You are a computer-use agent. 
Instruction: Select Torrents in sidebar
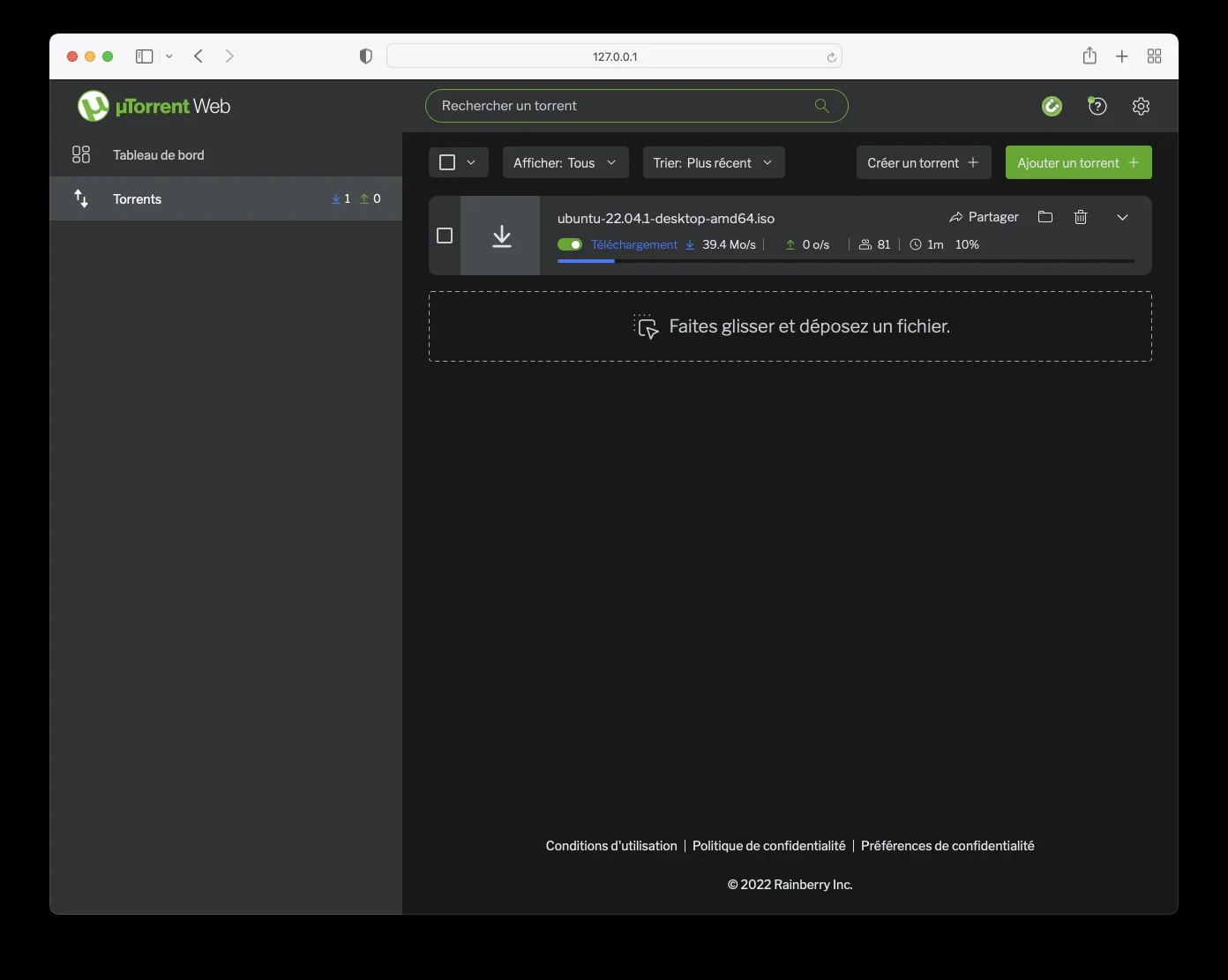coord(226,198)
